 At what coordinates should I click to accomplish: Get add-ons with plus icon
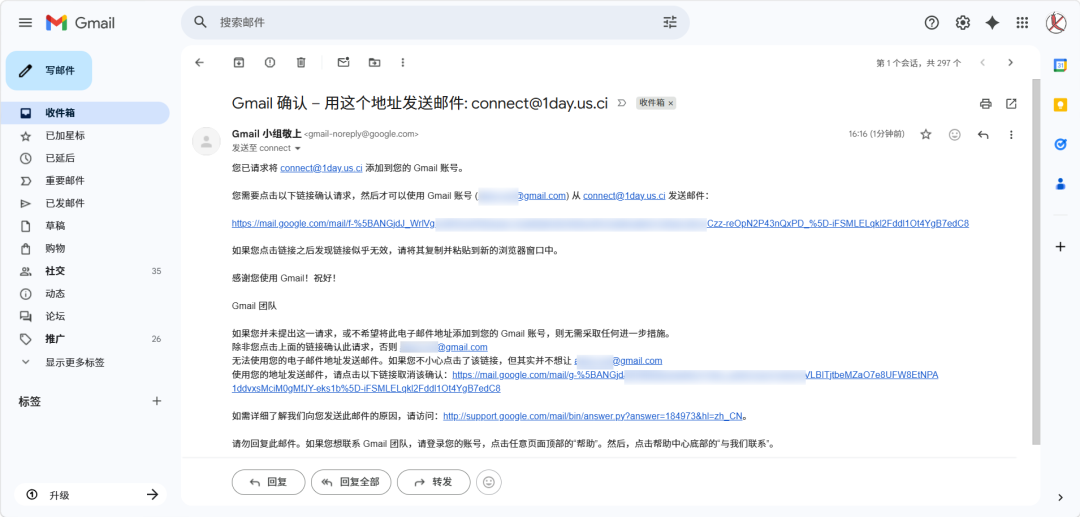click(x=1060, y=246)
